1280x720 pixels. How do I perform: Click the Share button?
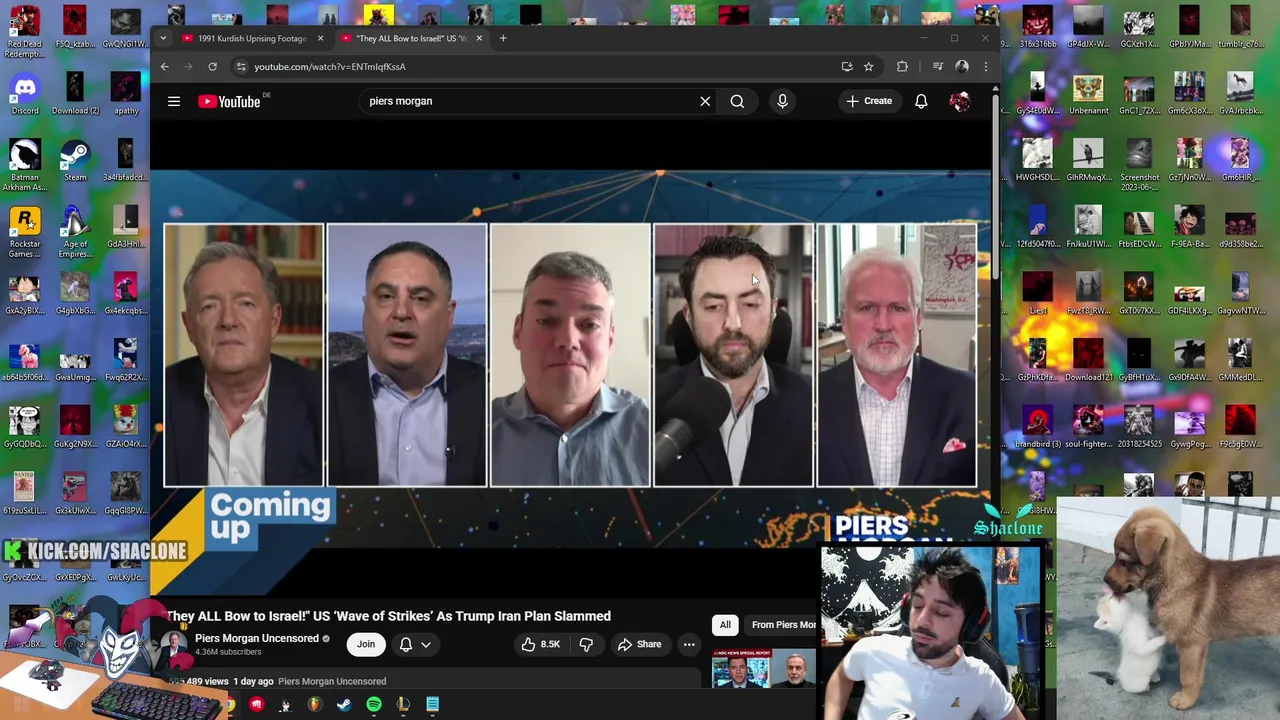639,644
